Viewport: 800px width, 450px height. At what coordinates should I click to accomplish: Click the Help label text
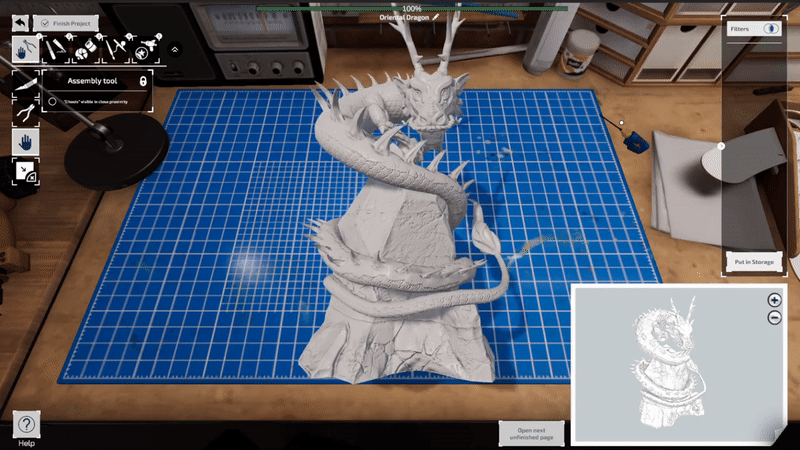(27, 443)
